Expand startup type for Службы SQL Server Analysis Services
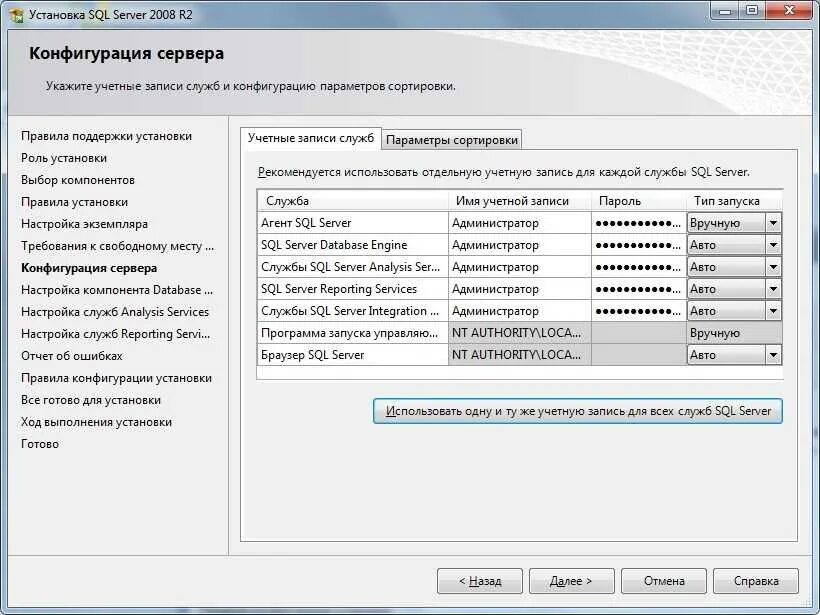This screenshot has height=615, width=820. (x=773, y=267)
